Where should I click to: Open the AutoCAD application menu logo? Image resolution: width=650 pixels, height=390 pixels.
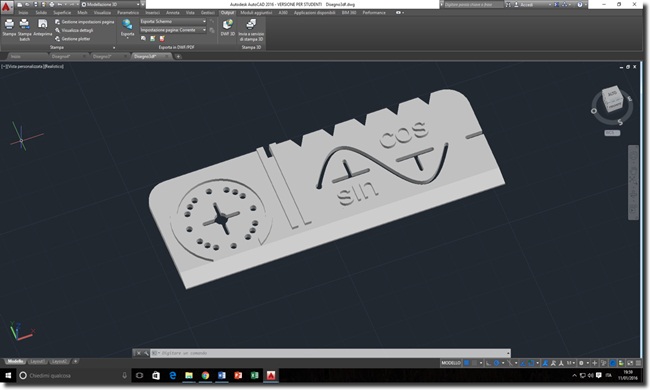pos(6,7)
